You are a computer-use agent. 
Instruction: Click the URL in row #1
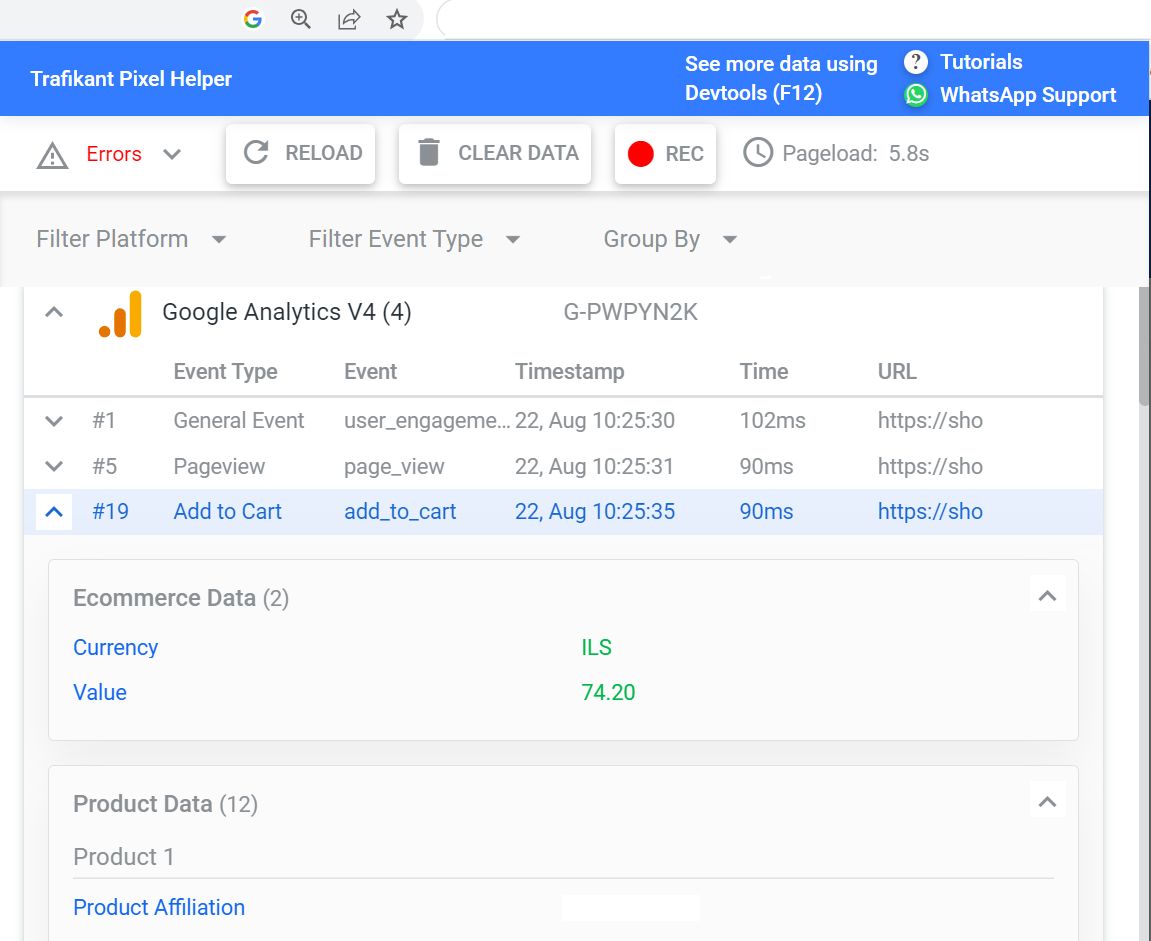pyautogui.click(x=930, y=421)
